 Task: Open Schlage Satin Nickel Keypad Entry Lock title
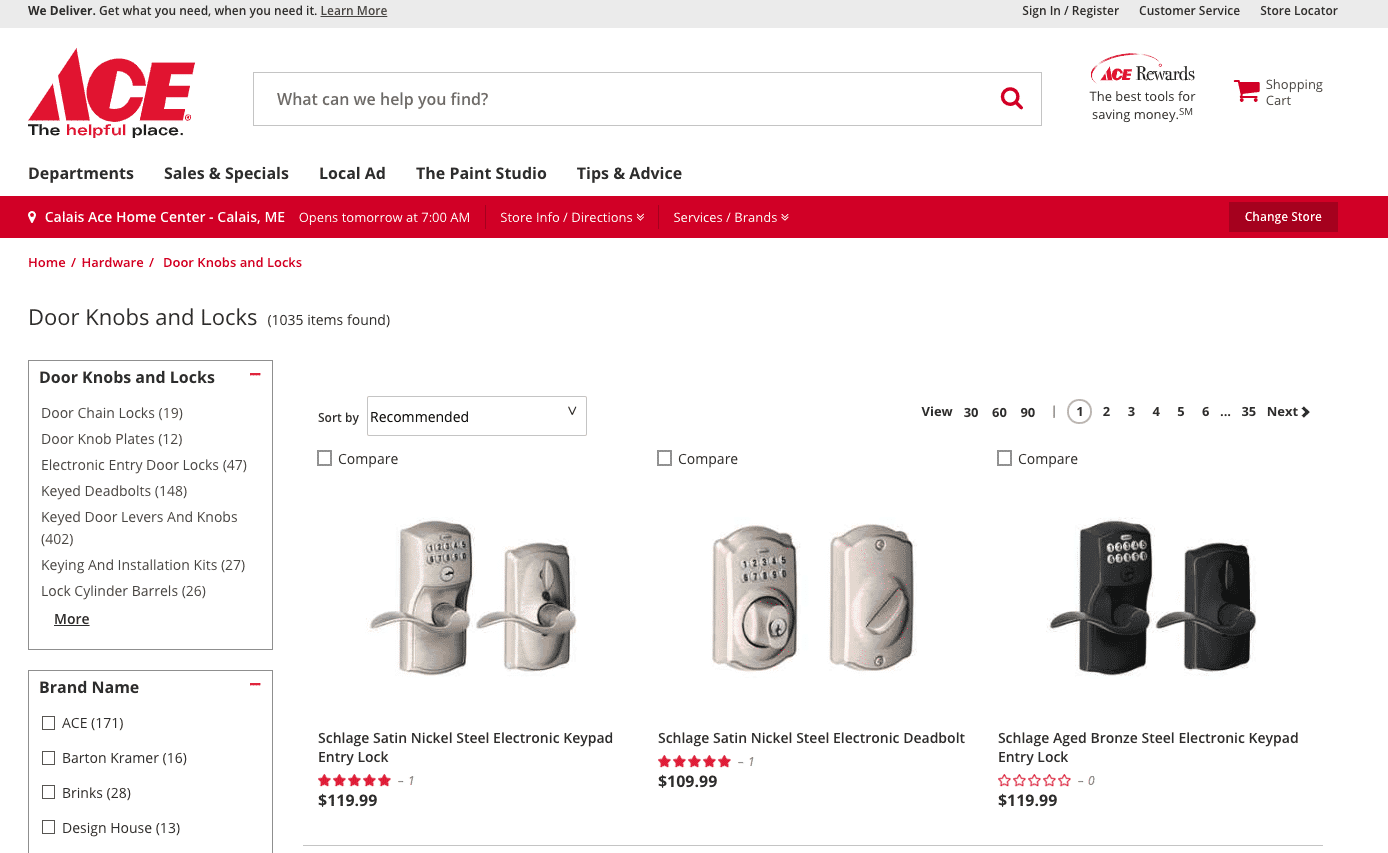[x=465, y=747]
